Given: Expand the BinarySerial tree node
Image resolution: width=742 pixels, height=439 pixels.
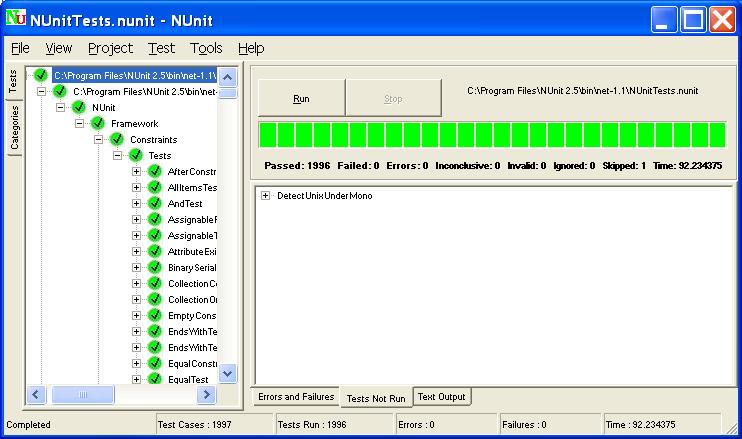Looking at the screenshot, I should tap(136, 267).
